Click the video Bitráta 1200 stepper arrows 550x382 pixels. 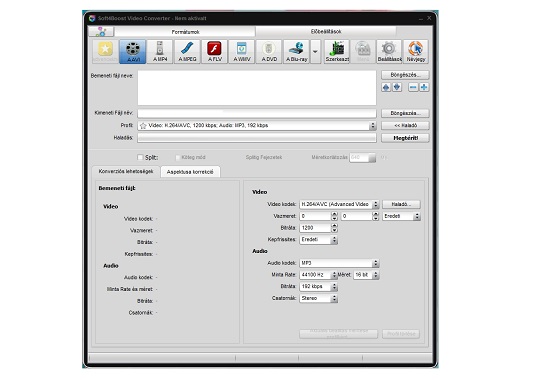[x=334, y=228]
